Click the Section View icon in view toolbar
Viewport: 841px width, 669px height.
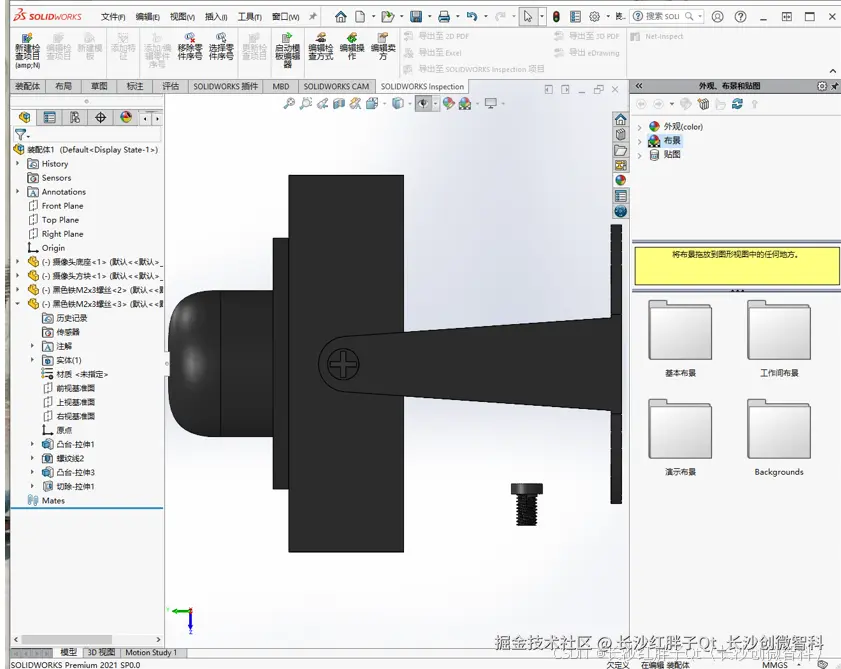339,104
